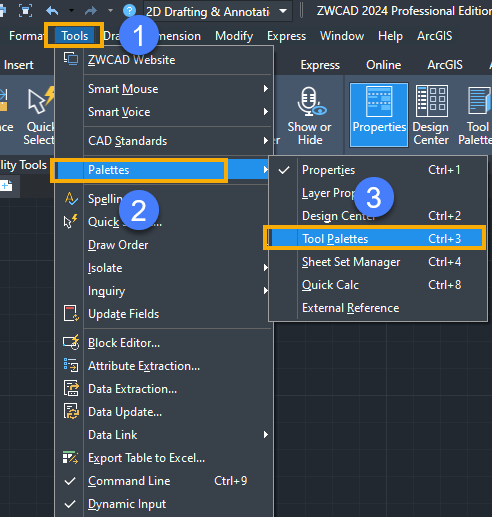Select External Reference in palettes submenu
492x517 pixels.
tap(377, 308)
